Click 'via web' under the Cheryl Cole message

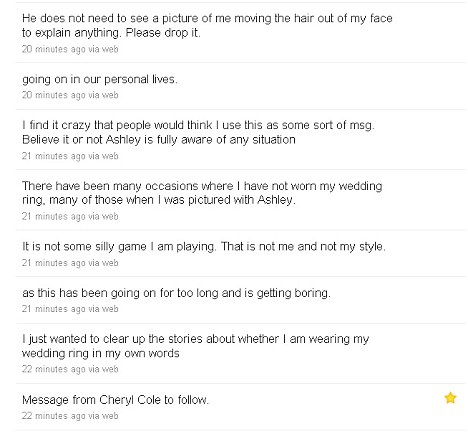pyautogui.click(x=103, y=416)
